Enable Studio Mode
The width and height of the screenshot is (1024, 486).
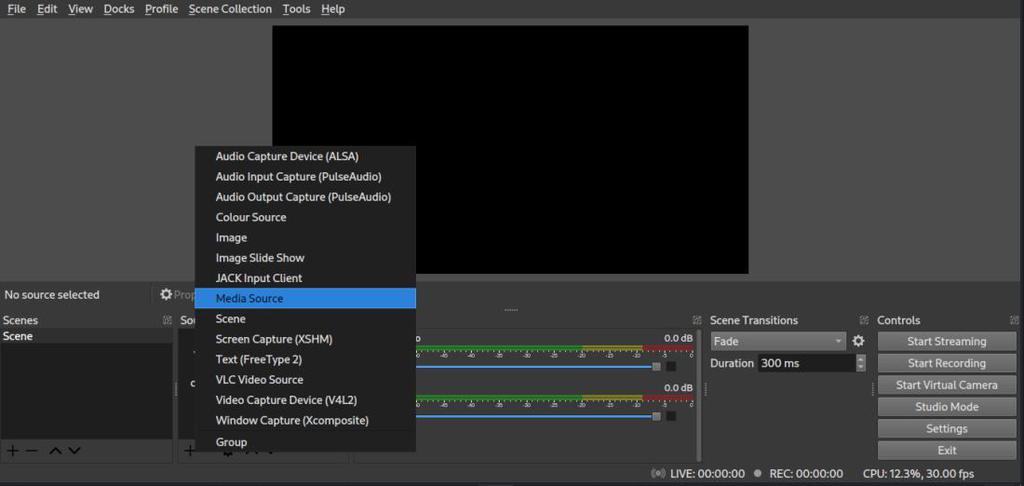[x=946, y=406]
